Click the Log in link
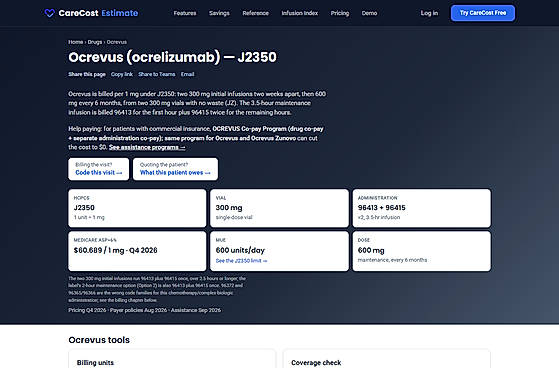Screen dimensions: 559x368 [429, 13]
